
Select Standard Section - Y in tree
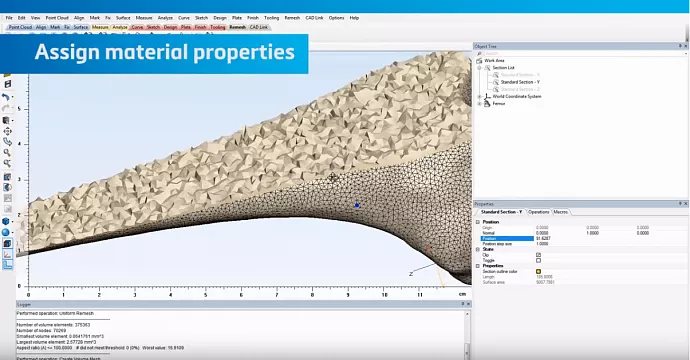click(x=520, y=82)
